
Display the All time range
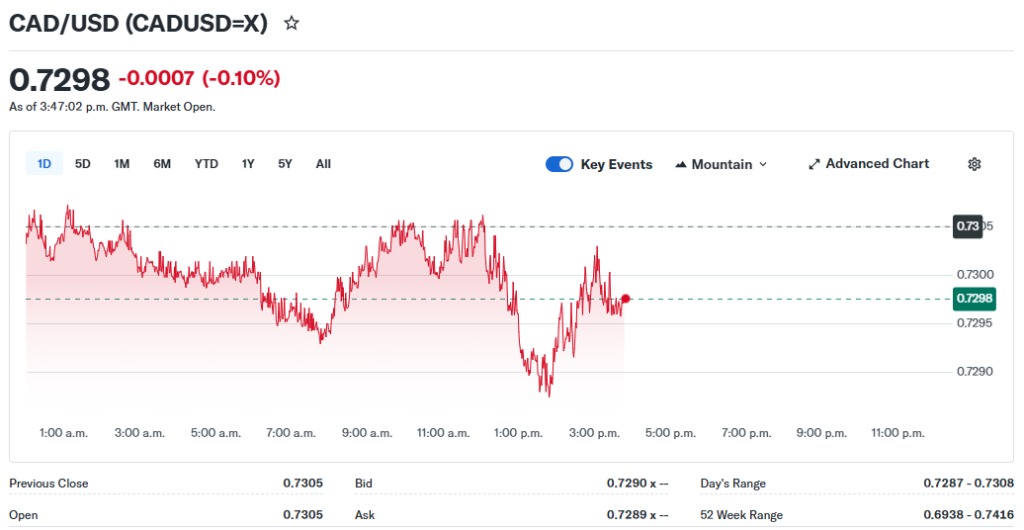[x=323, y=164]
